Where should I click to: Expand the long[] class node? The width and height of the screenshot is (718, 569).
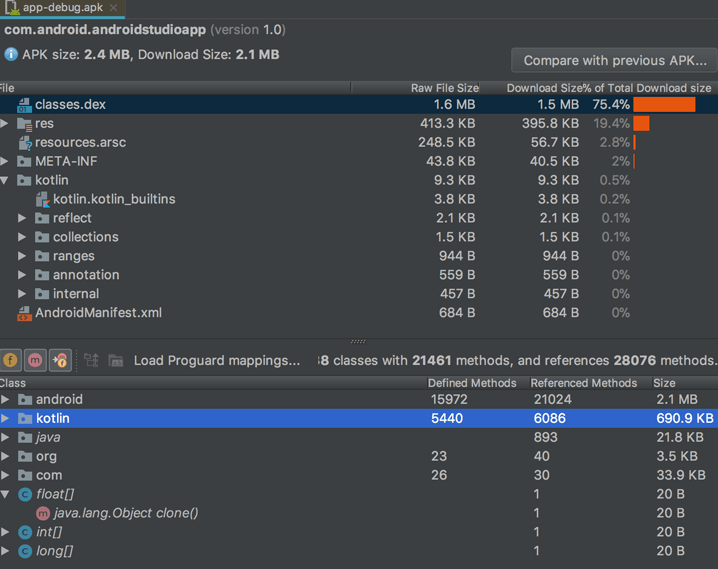click(x=5, y=551)
